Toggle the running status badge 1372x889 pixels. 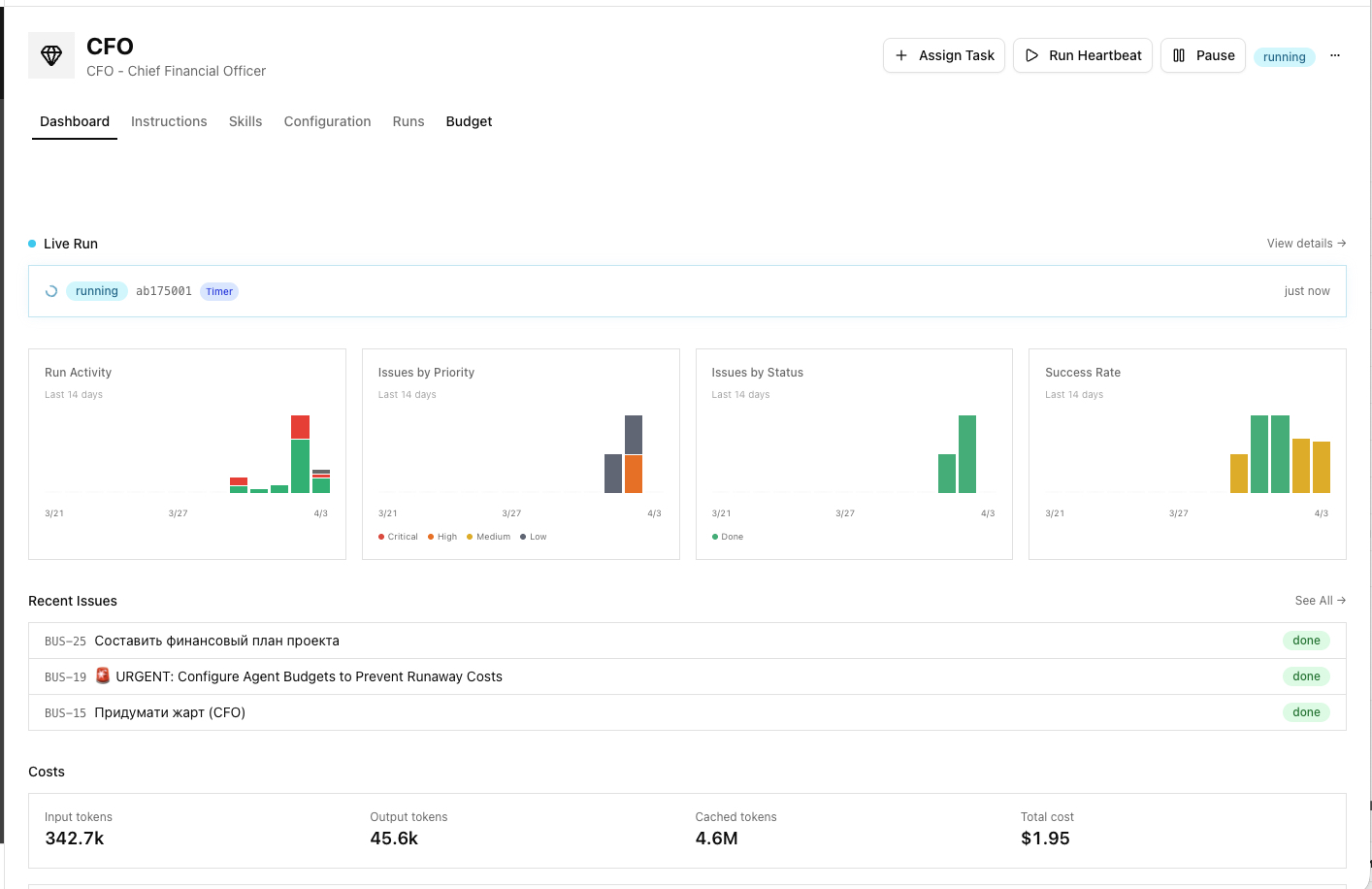point(1284,56)
